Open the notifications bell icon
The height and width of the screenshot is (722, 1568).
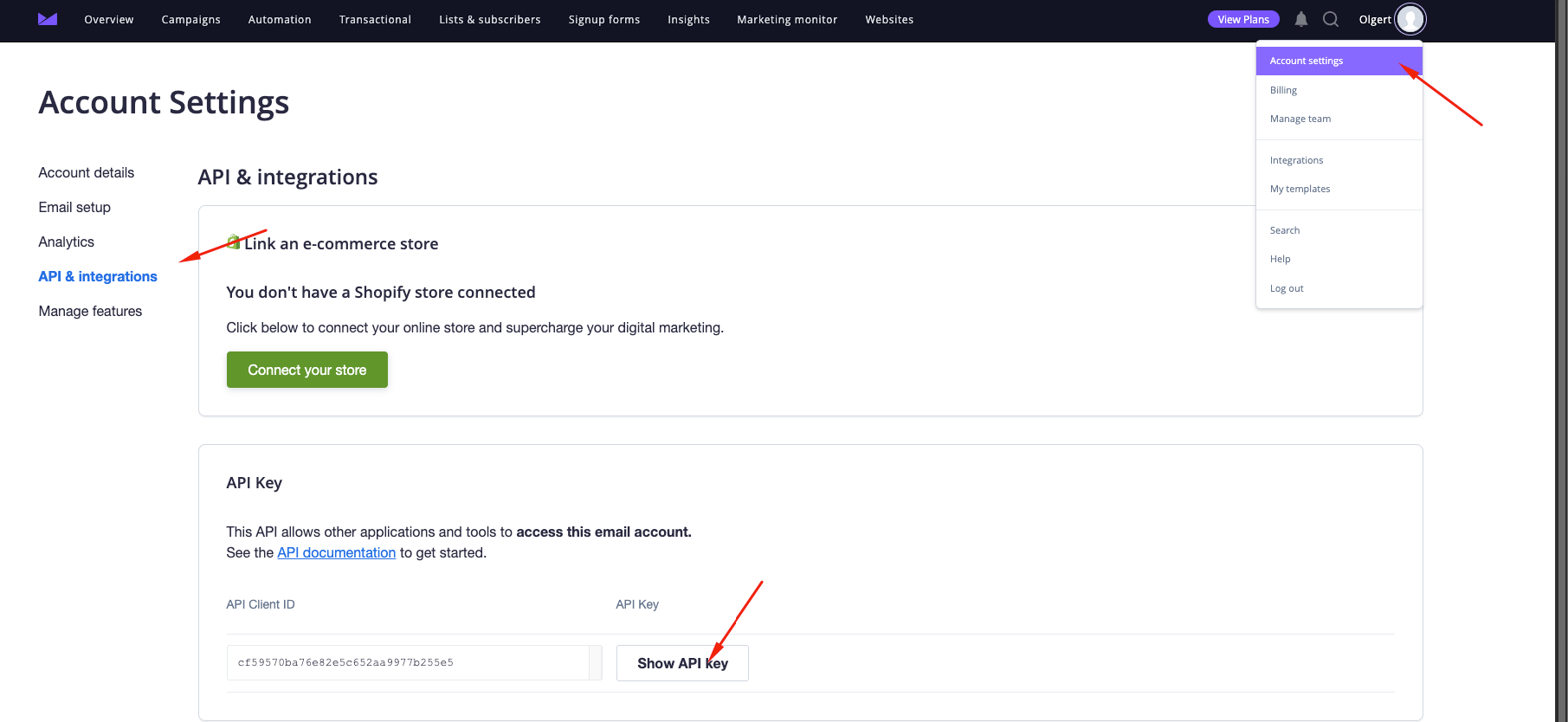pos(1300,19)
